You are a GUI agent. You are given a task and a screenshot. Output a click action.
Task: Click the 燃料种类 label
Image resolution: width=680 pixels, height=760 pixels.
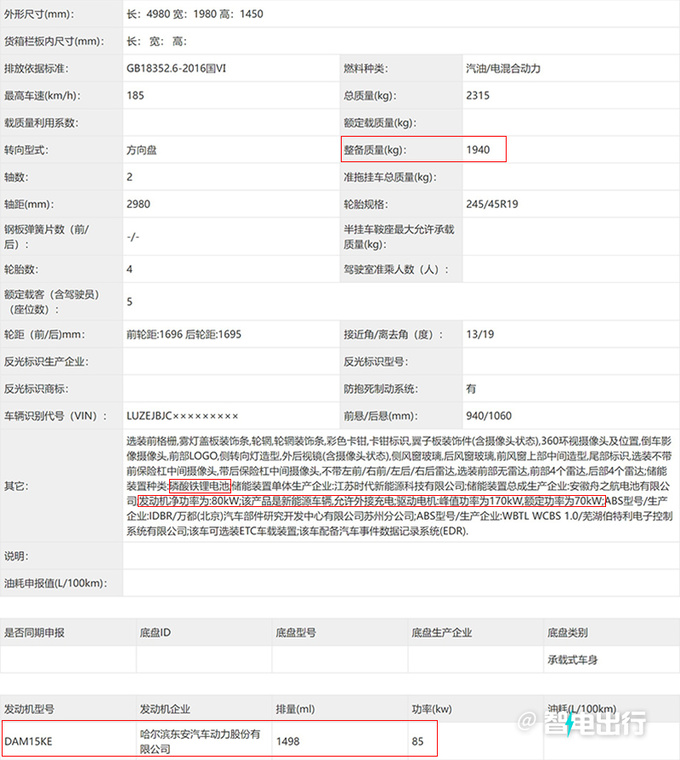coord(366,68)
